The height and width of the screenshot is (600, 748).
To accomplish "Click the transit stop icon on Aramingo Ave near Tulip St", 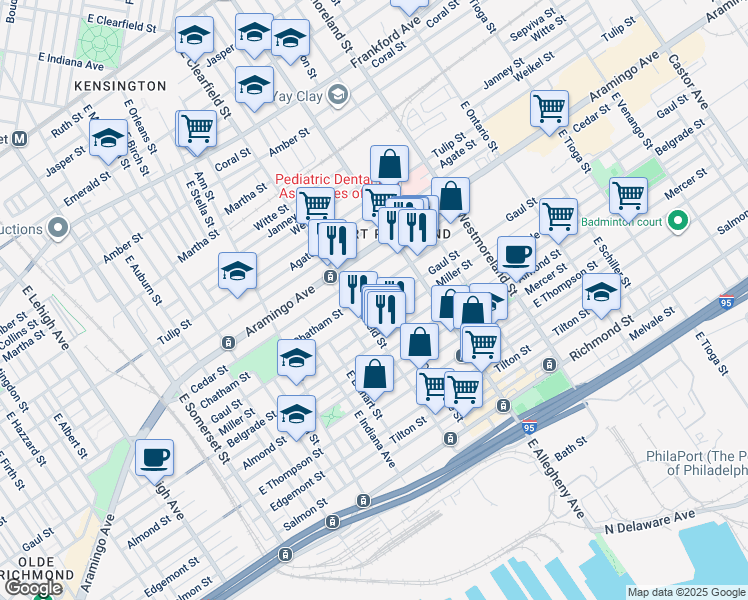I will (229, 342).
